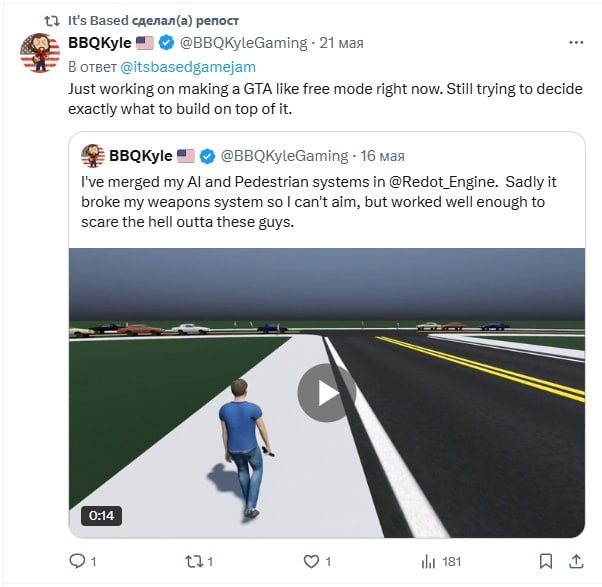This screenshot has width=602, height=587.
Task: Click the reply speech bubble icon
Action: tap(78, 561)
